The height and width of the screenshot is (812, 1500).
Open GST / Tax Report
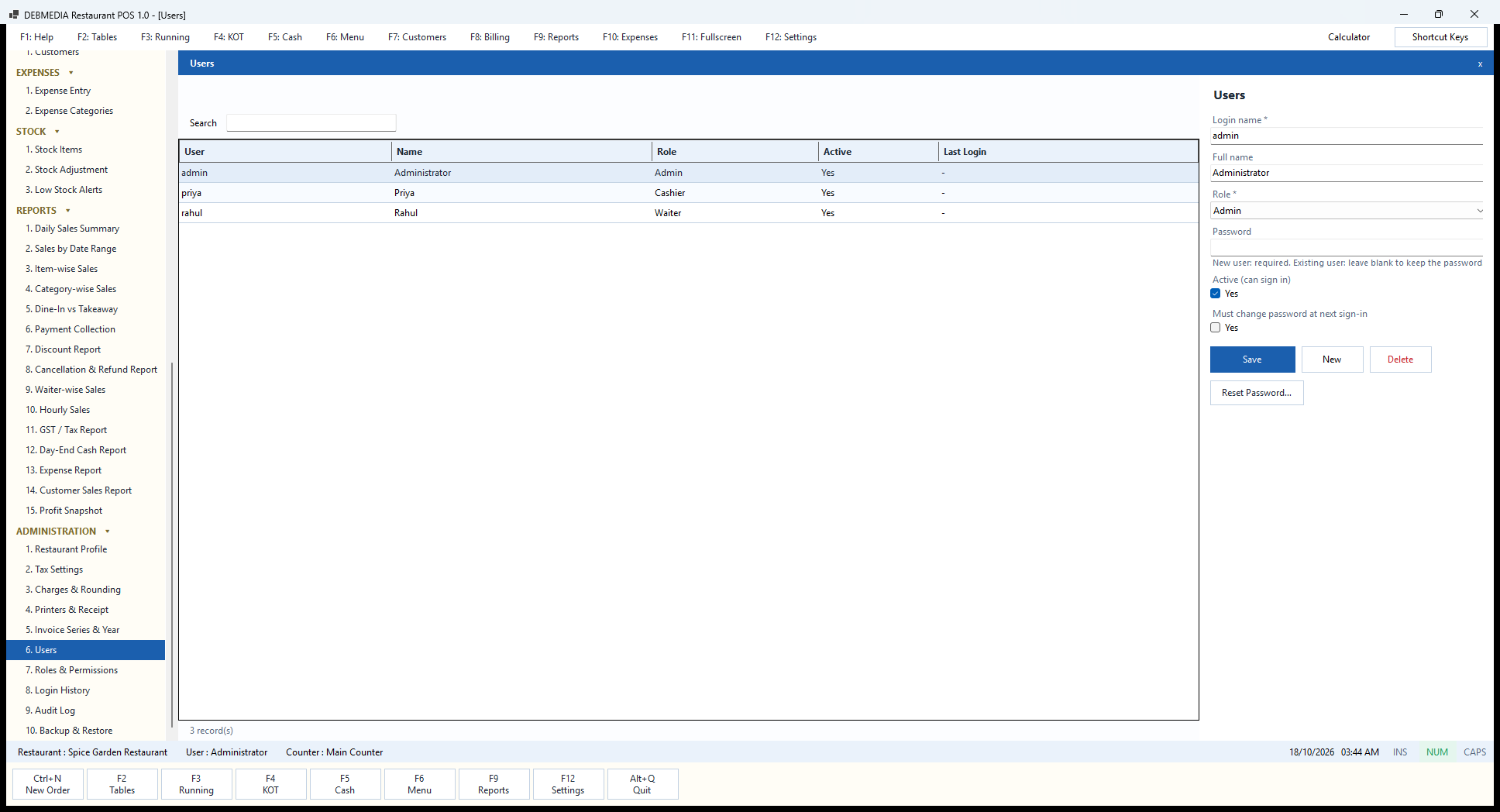pos(85,430)
